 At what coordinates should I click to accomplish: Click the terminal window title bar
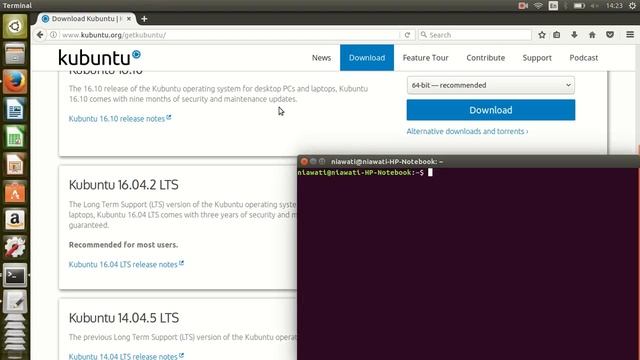point(469,161)
